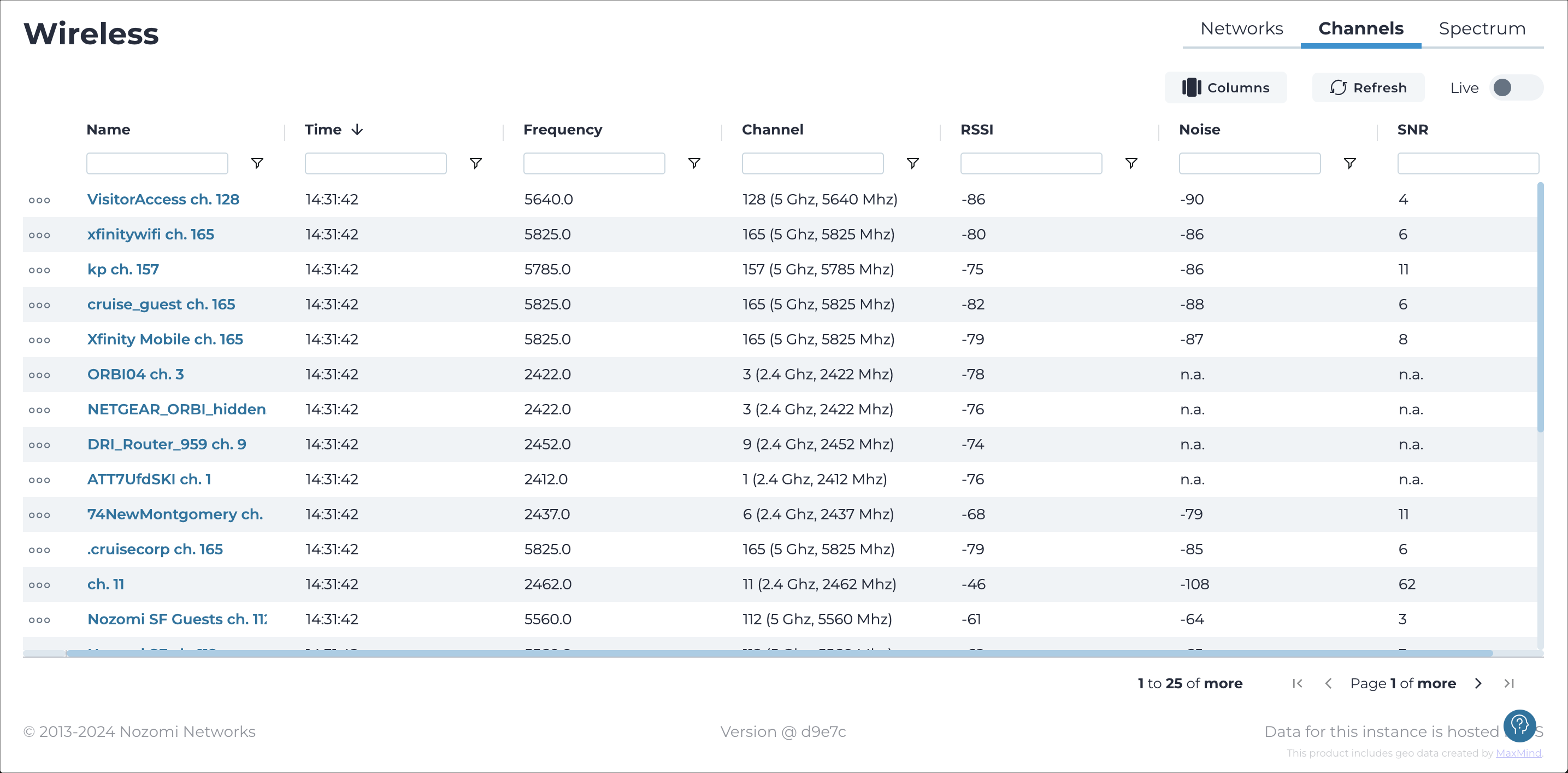The width and height of the screenshot is (1568, 773).
Task: Click the SNR filter input field
Action: point(1469,163)
